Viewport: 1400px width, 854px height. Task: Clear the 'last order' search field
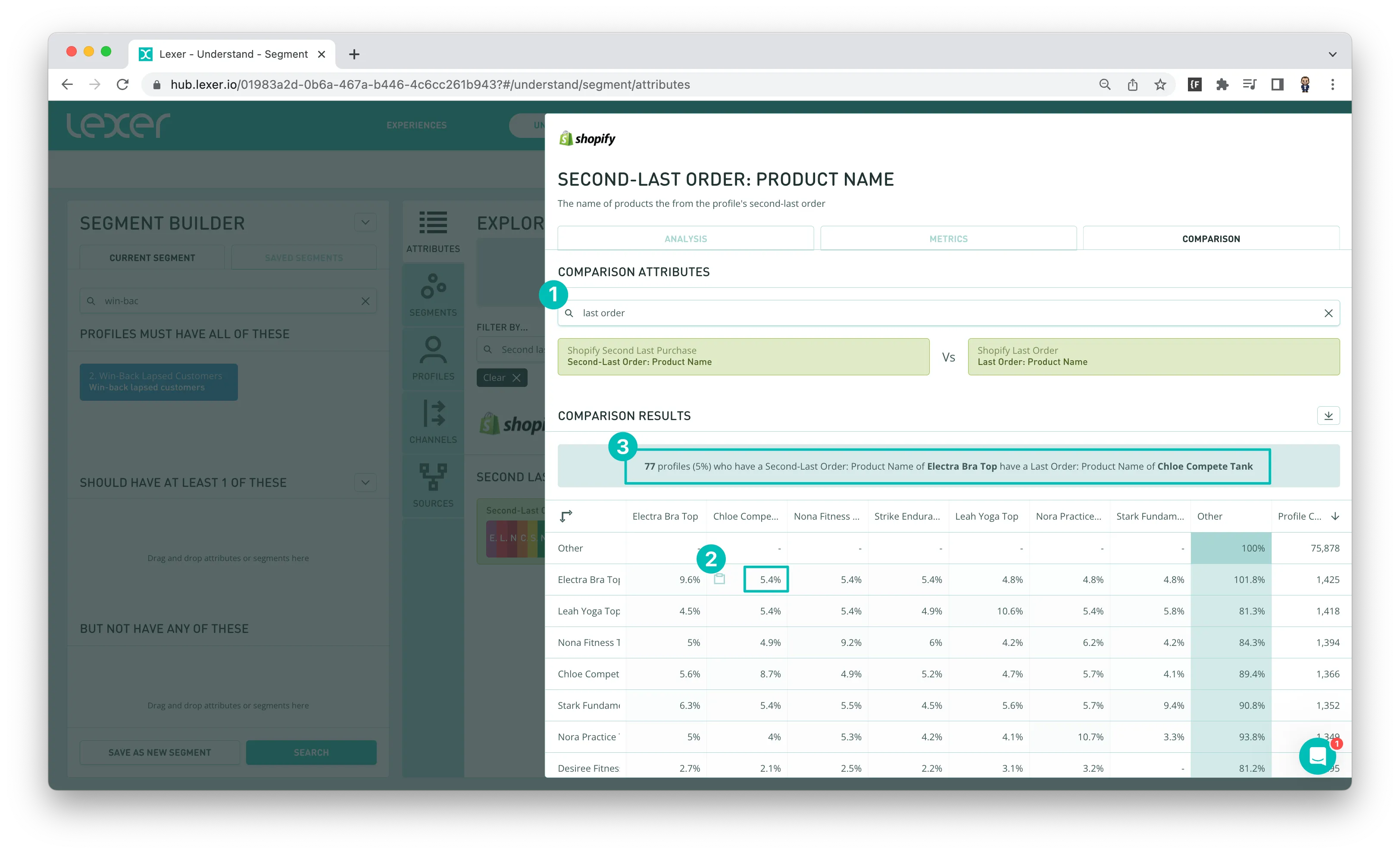[x=1328, y=313]
